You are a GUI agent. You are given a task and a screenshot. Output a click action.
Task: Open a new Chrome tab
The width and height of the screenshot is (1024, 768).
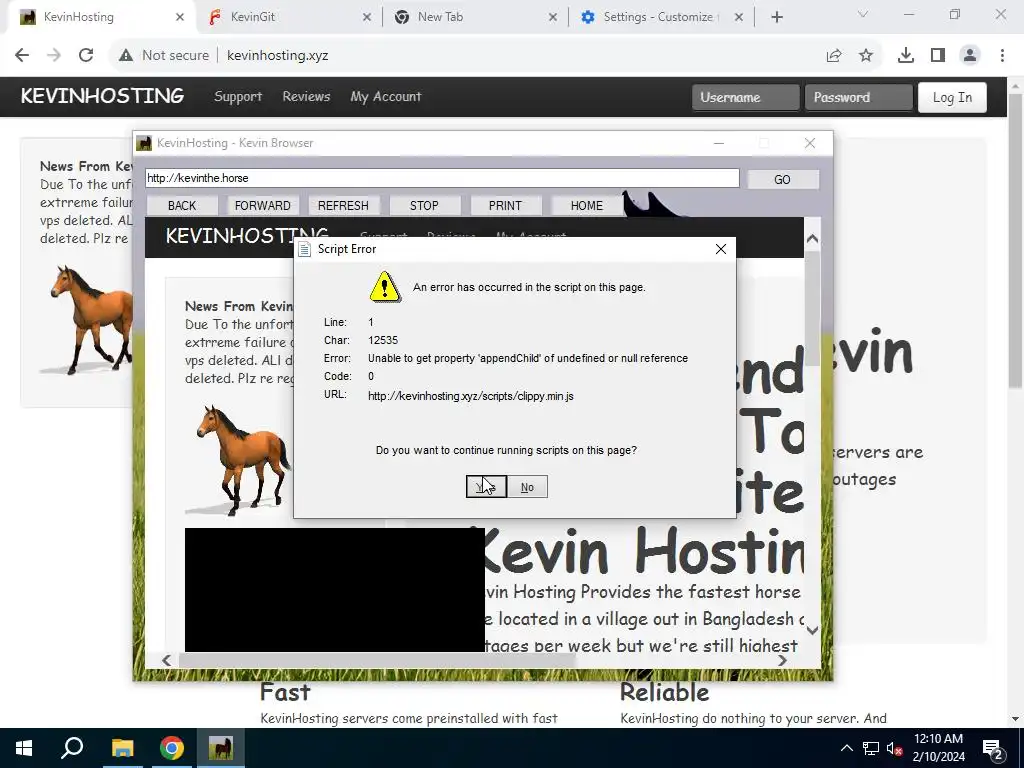(776, 17)
